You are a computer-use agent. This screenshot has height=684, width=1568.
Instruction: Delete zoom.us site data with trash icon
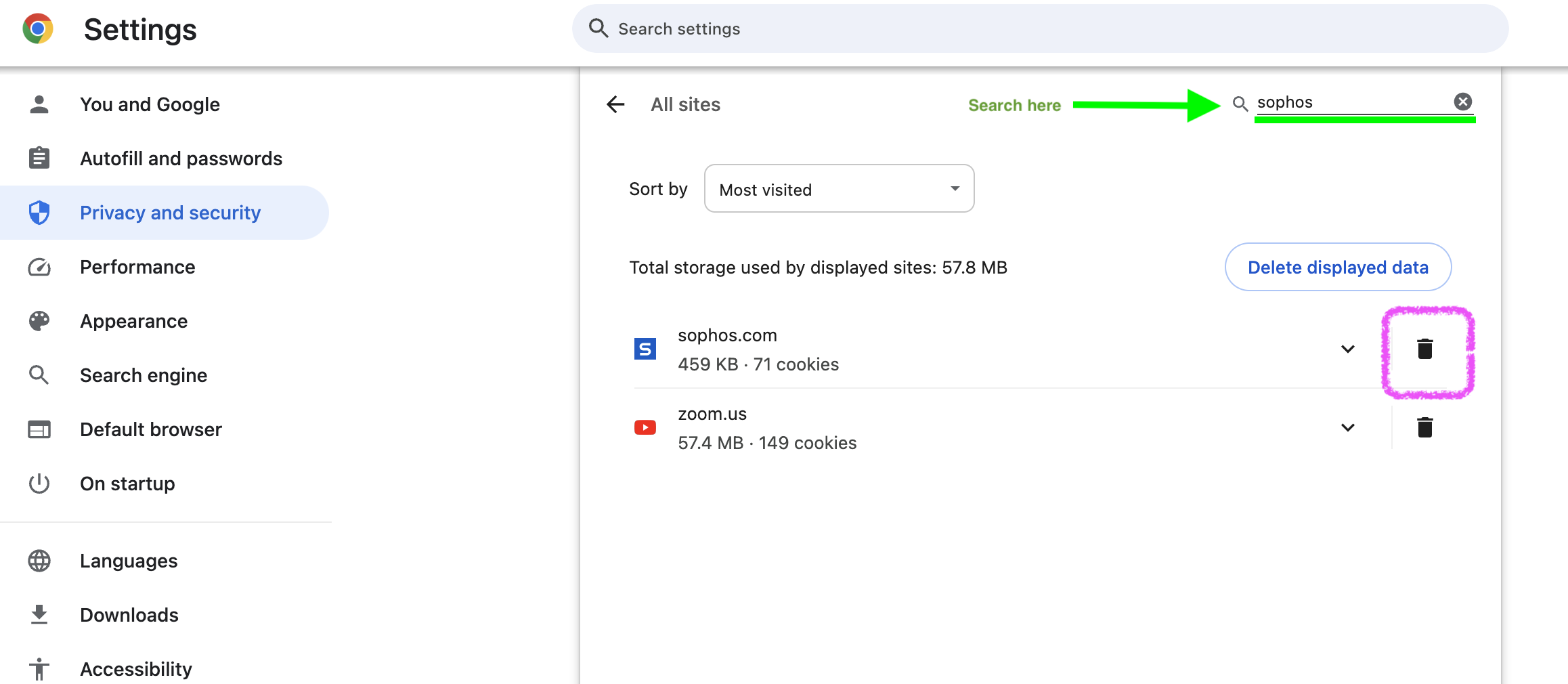pyautogui.click(x=1425, y=427)
